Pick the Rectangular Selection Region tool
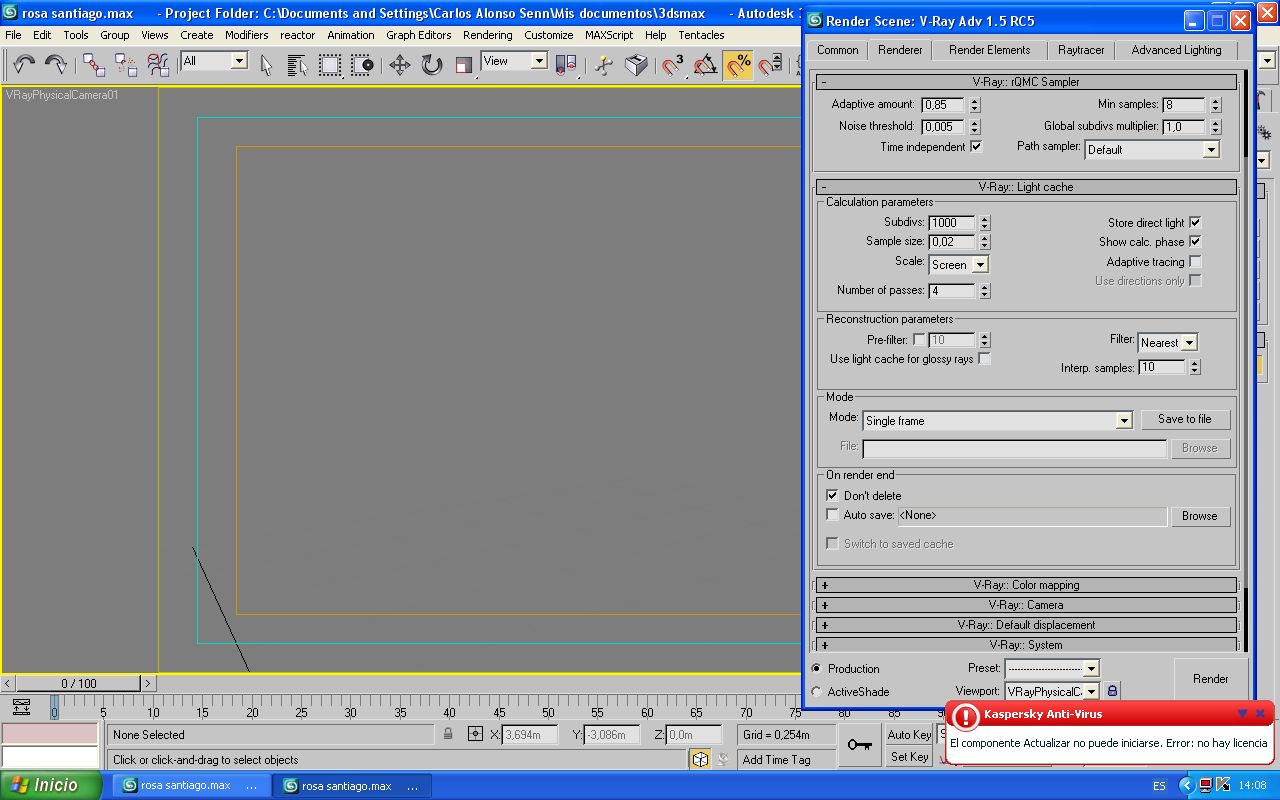 pyautogui.click(x=330, y=65)
